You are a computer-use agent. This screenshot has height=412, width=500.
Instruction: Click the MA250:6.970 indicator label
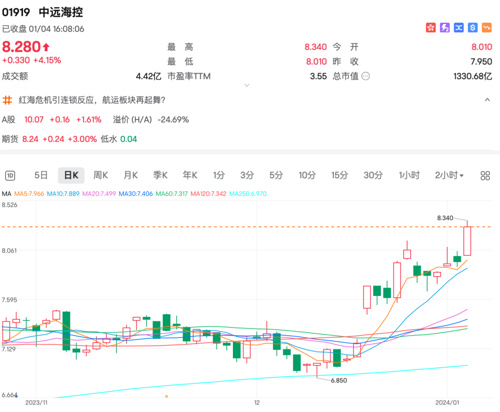click(248, 194)
